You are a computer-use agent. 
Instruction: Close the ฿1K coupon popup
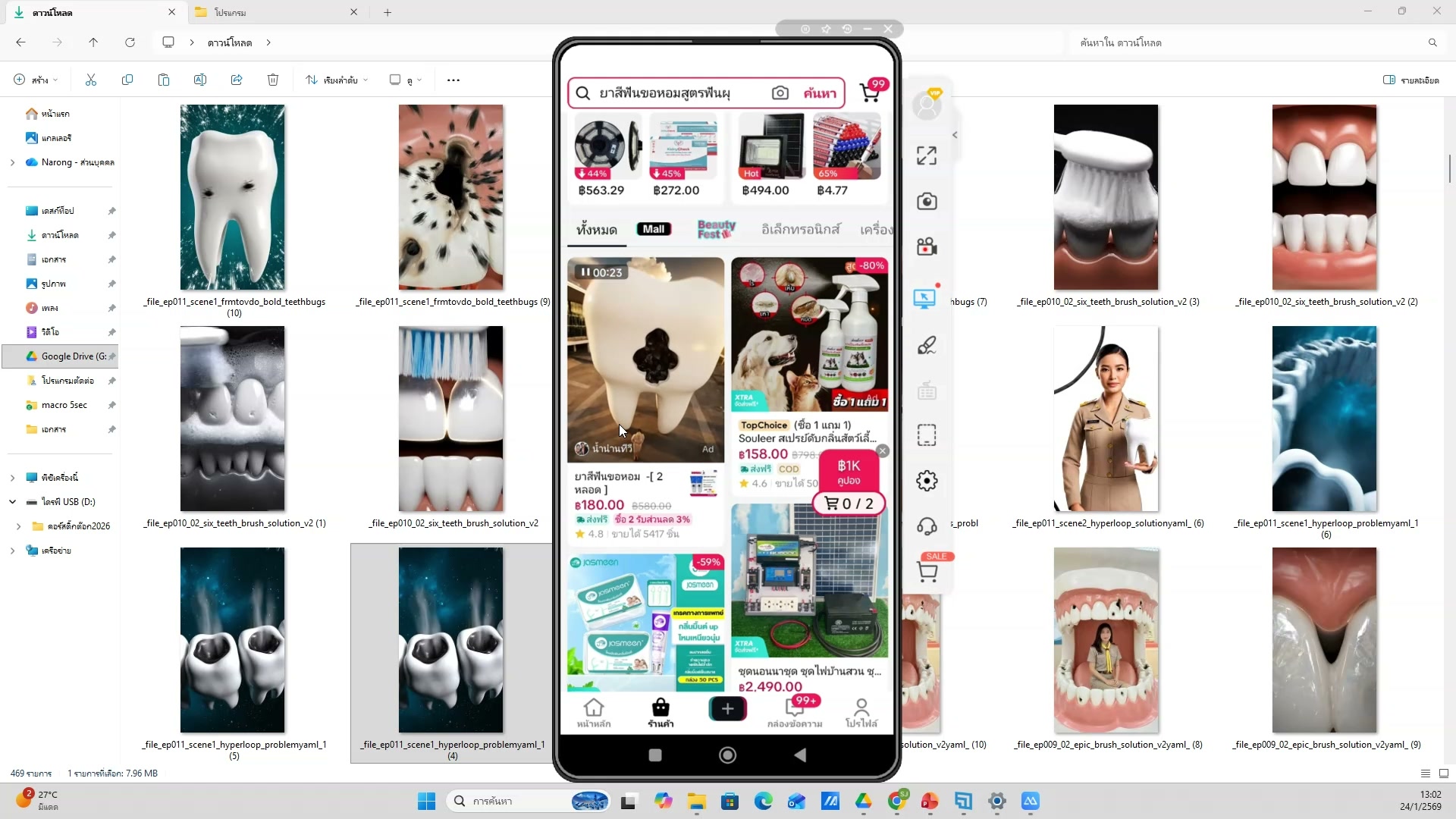click(x=882, y=451)
